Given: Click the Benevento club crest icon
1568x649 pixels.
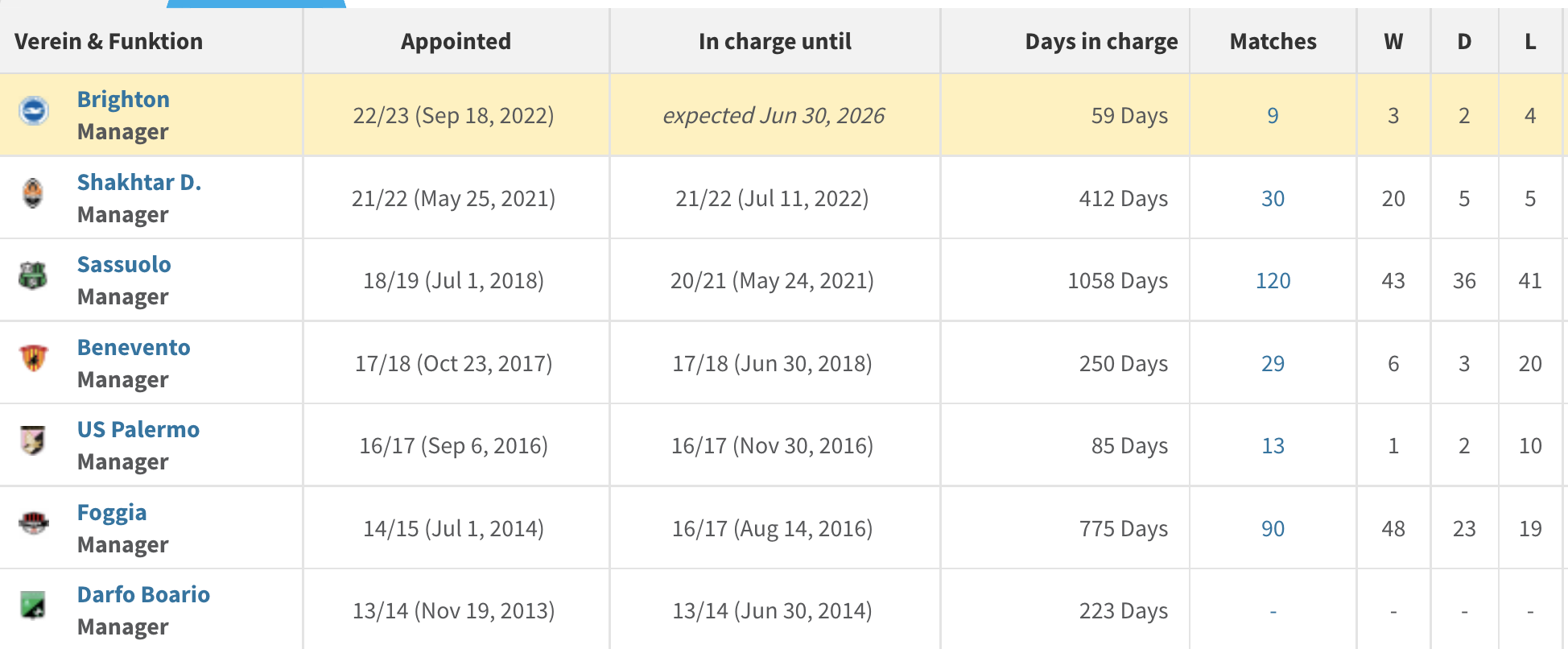Looking at the screenshot, I should (34, 358).
